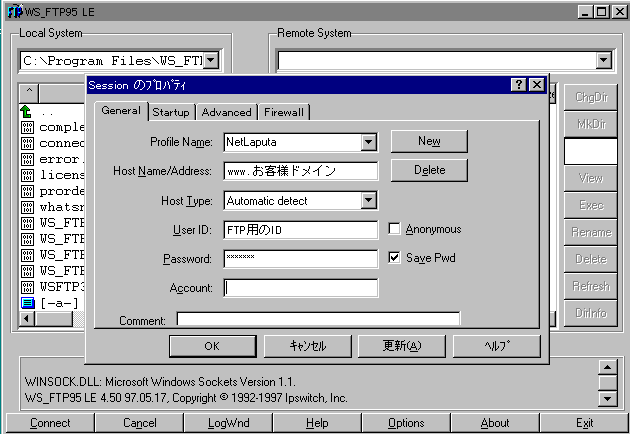
Task: Select the WSFTP3 file name
Action: click(62, 287)
